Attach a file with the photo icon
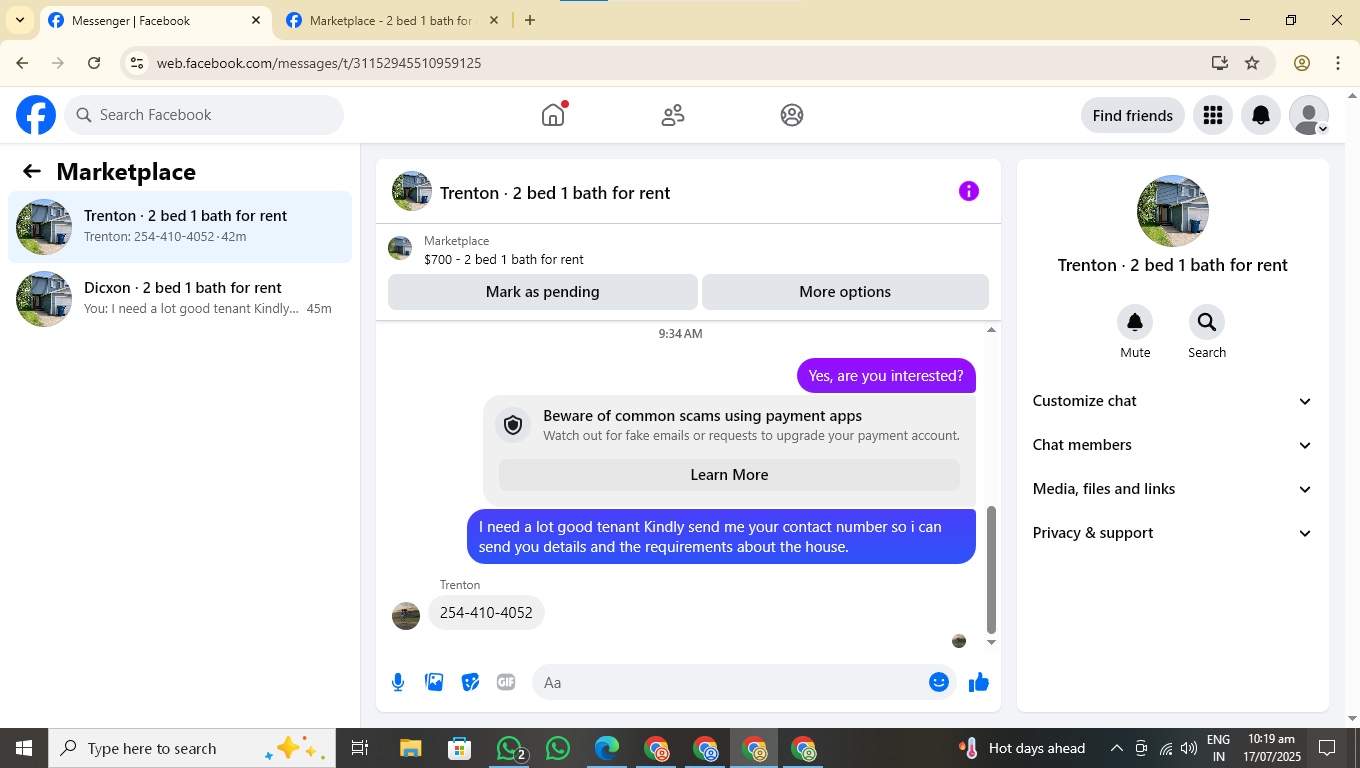 point(434,682)
